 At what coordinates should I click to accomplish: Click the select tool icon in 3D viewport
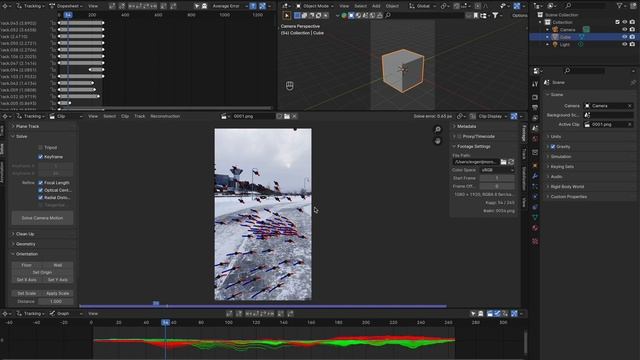click(287, 16)
